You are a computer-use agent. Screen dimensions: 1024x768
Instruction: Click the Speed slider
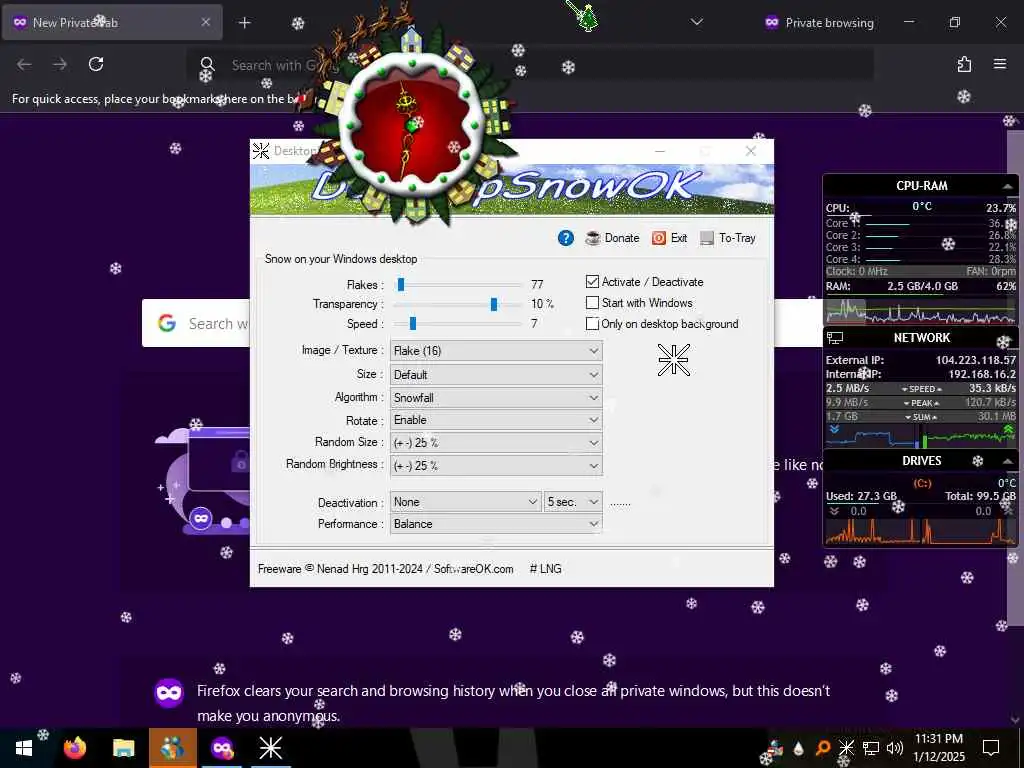457,324
